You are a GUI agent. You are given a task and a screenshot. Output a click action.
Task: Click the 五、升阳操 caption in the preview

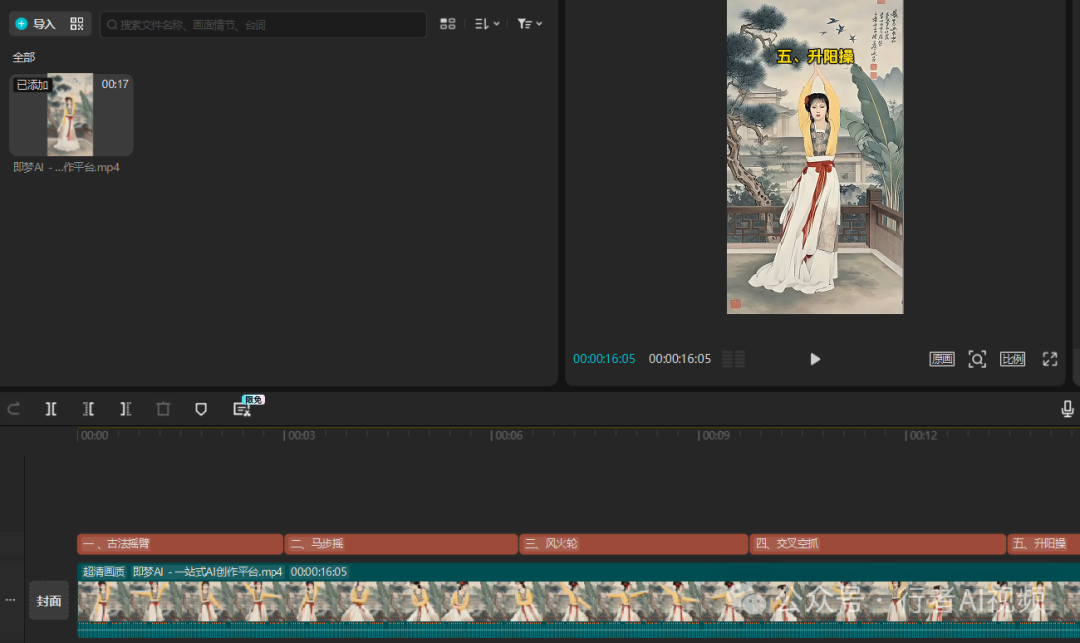pyautogui.click(x=815, y=56)
